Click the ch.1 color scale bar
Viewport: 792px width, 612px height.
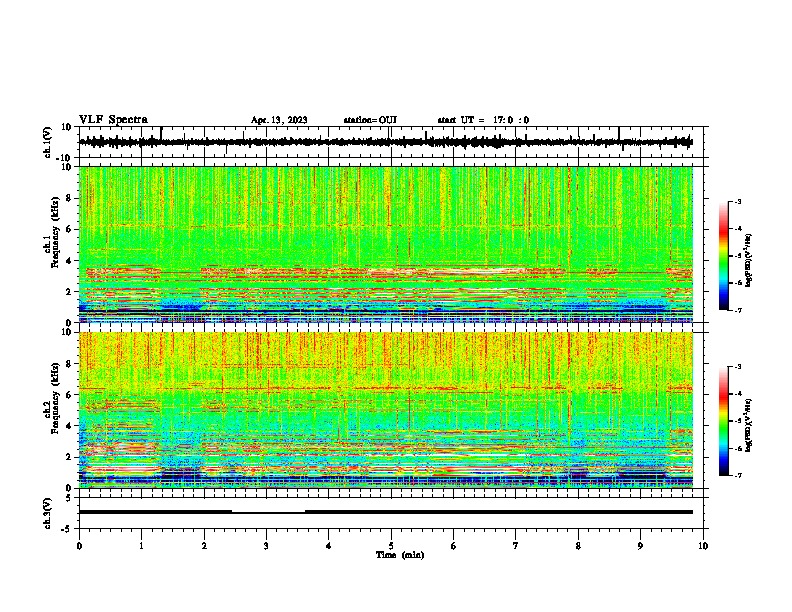click(x=724, y=256)
